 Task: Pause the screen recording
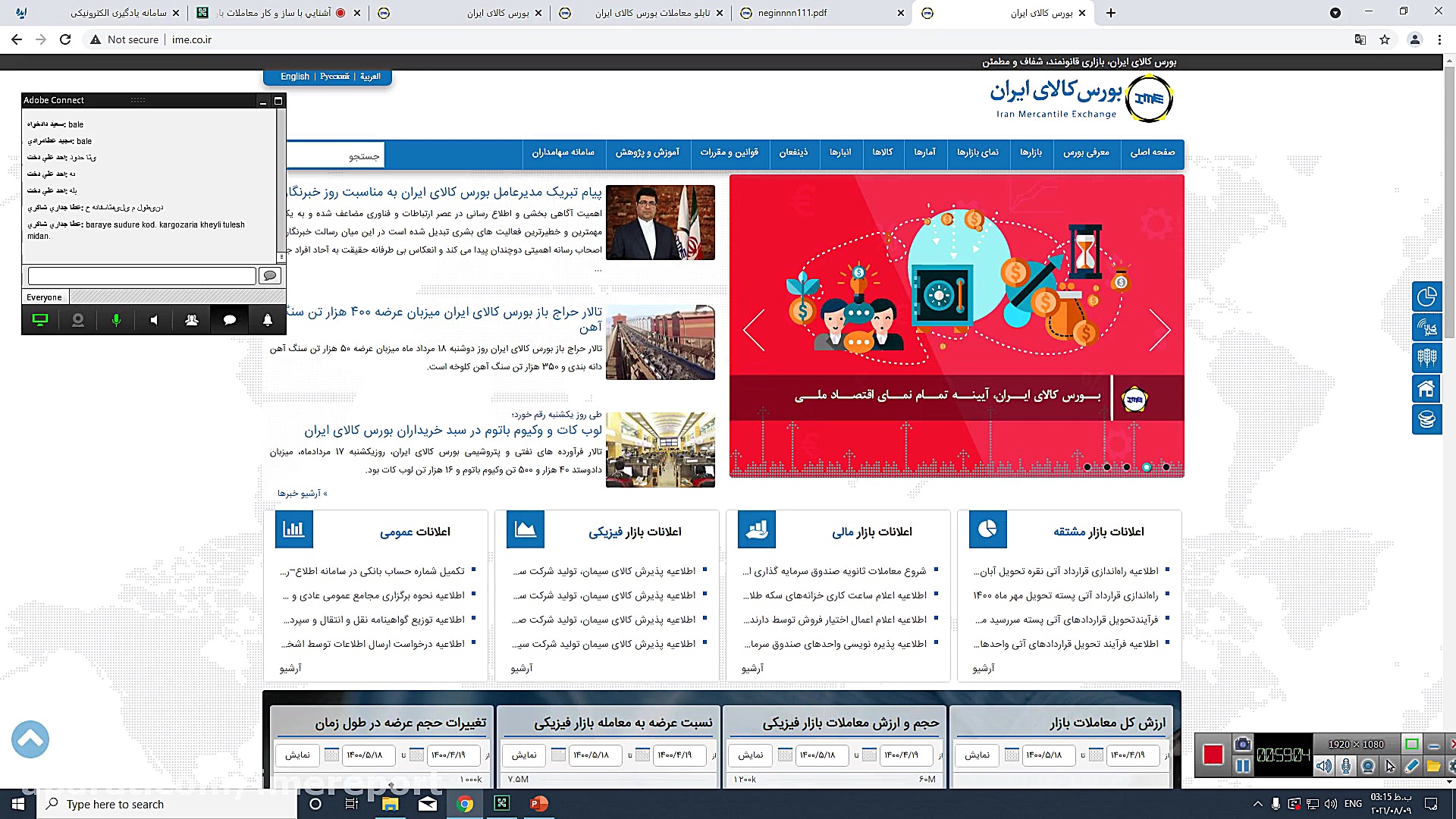point(1242,766)
